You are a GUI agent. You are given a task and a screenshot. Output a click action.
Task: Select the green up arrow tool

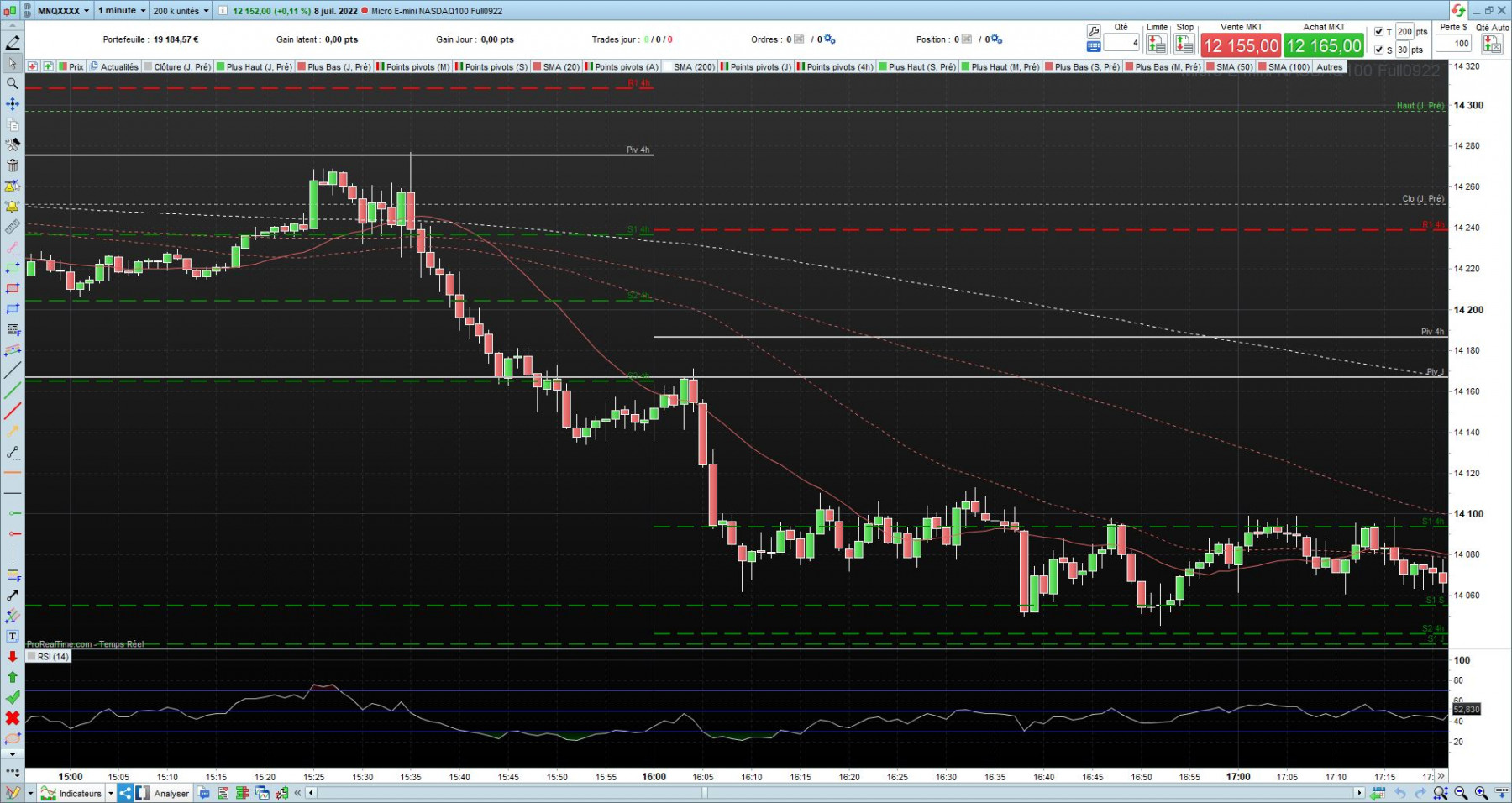pyautogui.click(x=13, y=677)
